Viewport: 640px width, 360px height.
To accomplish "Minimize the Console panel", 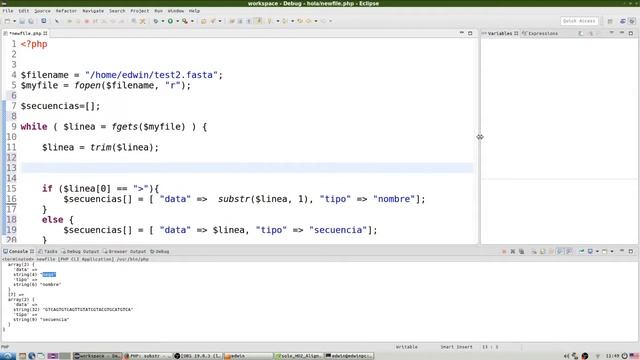I will 622,251.
